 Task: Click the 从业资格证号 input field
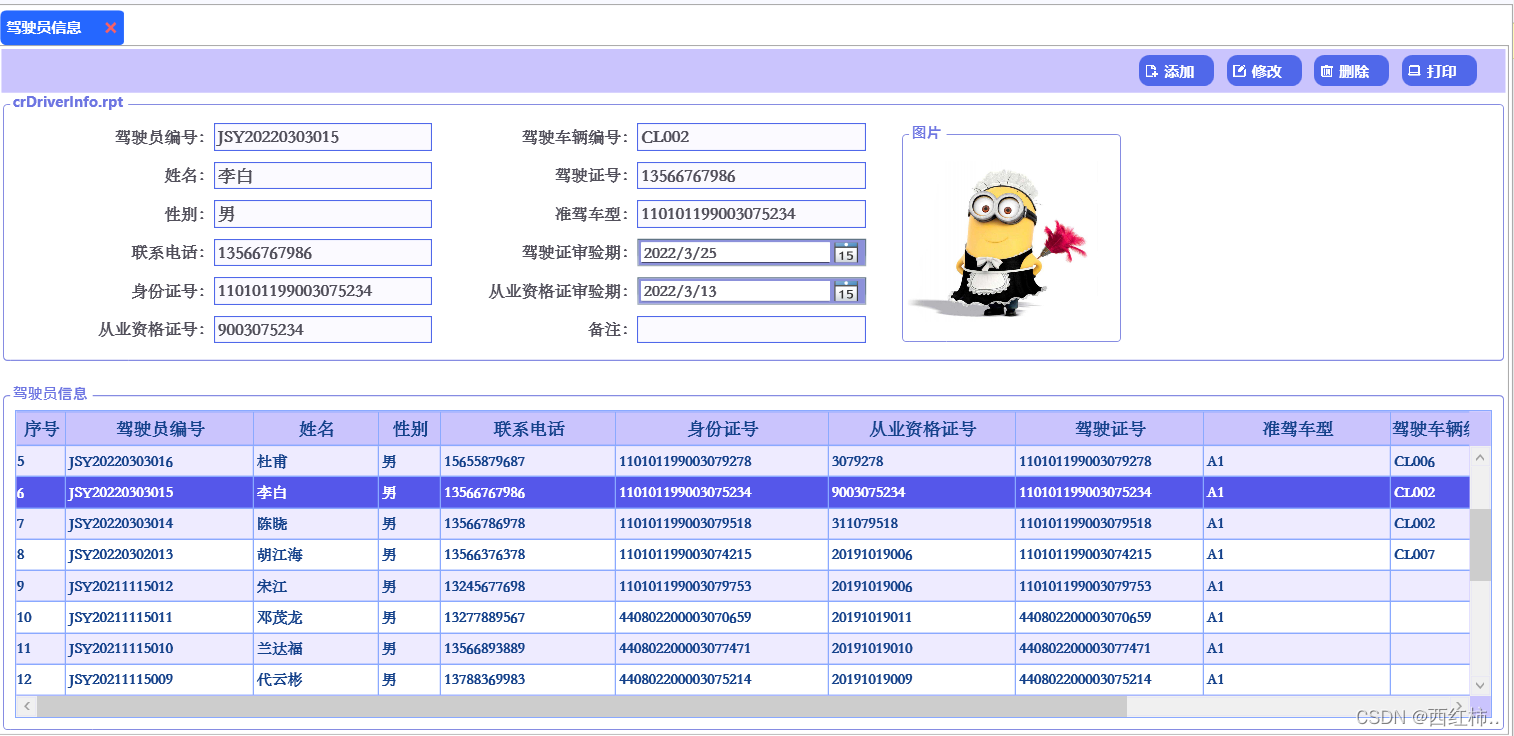(323, 329)
